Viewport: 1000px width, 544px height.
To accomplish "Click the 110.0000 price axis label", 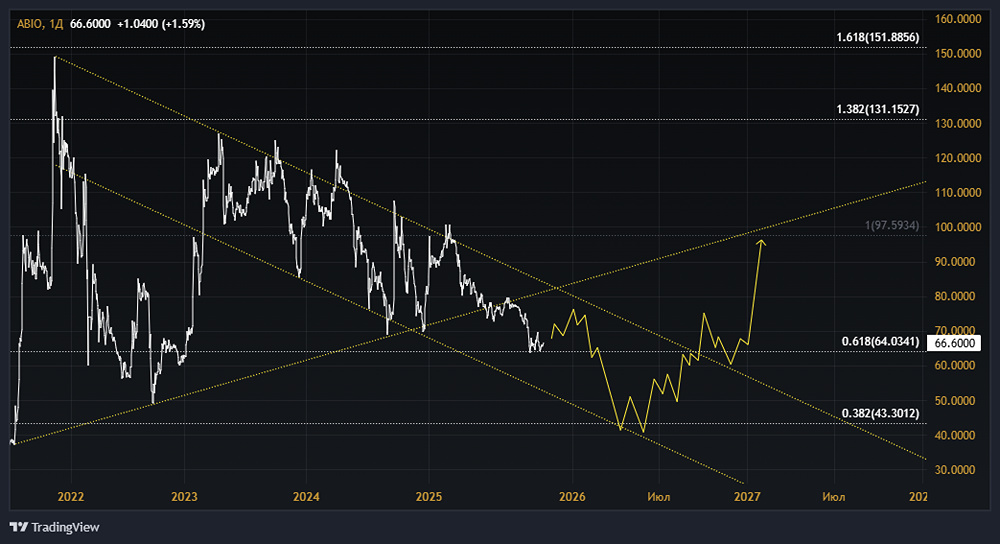I will point(958,192).
